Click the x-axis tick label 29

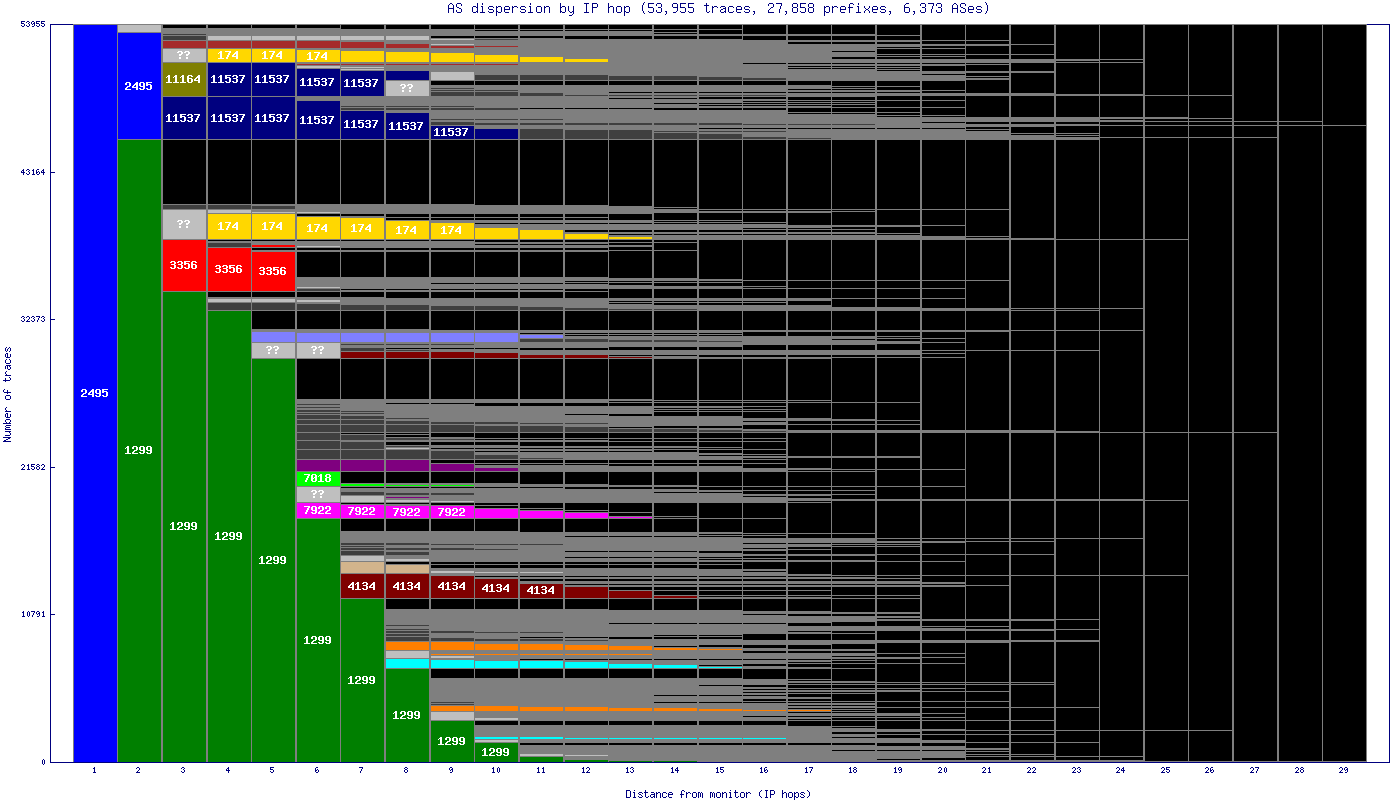(1344, 771)
